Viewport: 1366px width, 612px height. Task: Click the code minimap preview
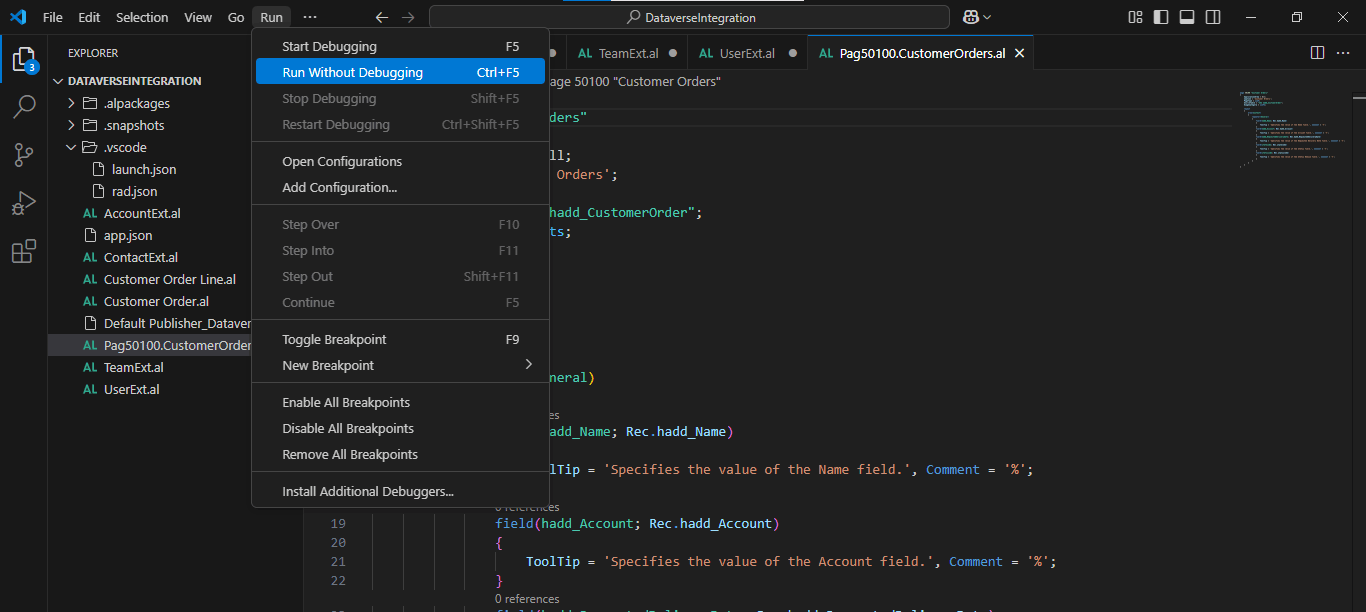[x=1285, y=126]
